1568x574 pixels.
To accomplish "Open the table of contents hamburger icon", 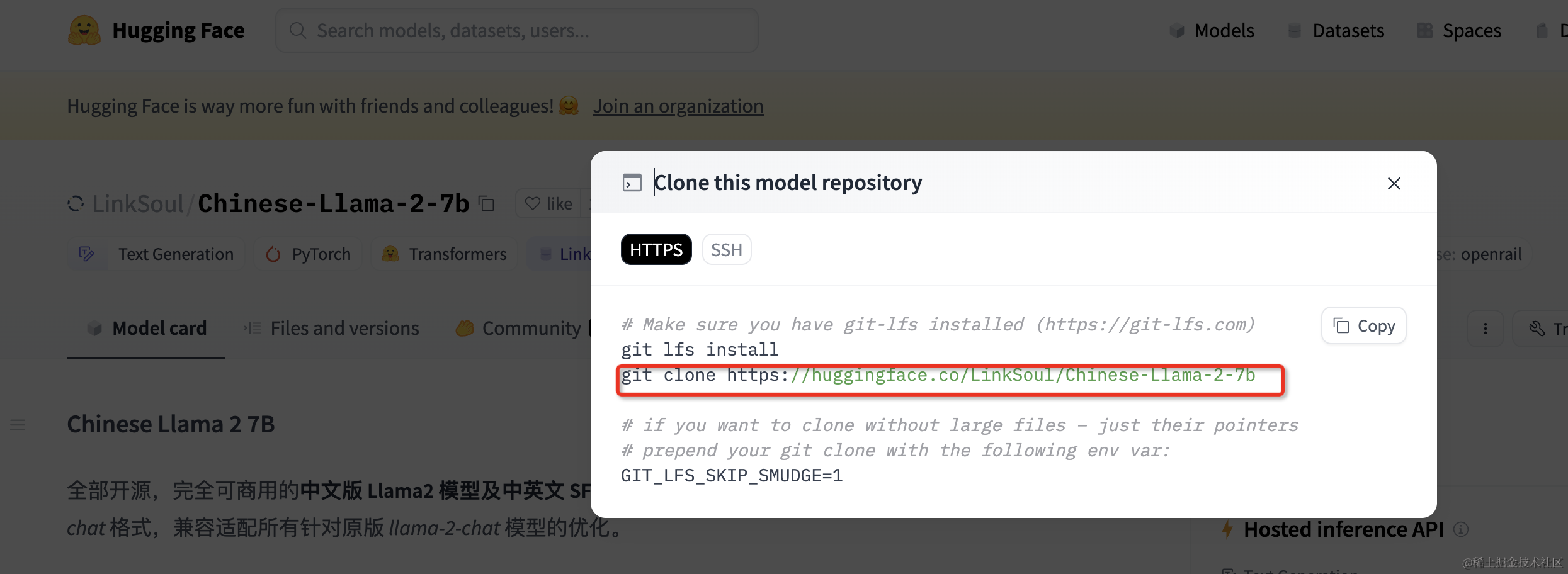I will (18, 425).
